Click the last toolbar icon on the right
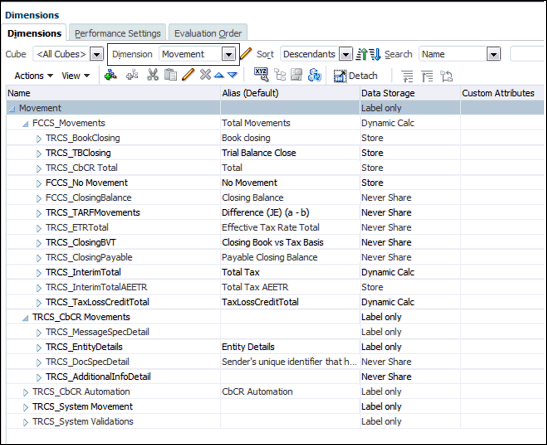547x445 pixels. point(447,76)
